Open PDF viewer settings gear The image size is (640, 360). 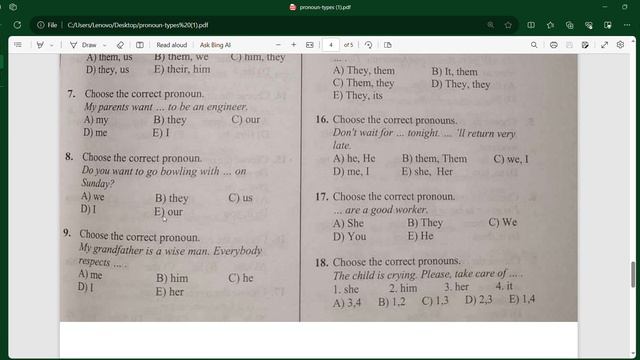(x=620, y=45)
